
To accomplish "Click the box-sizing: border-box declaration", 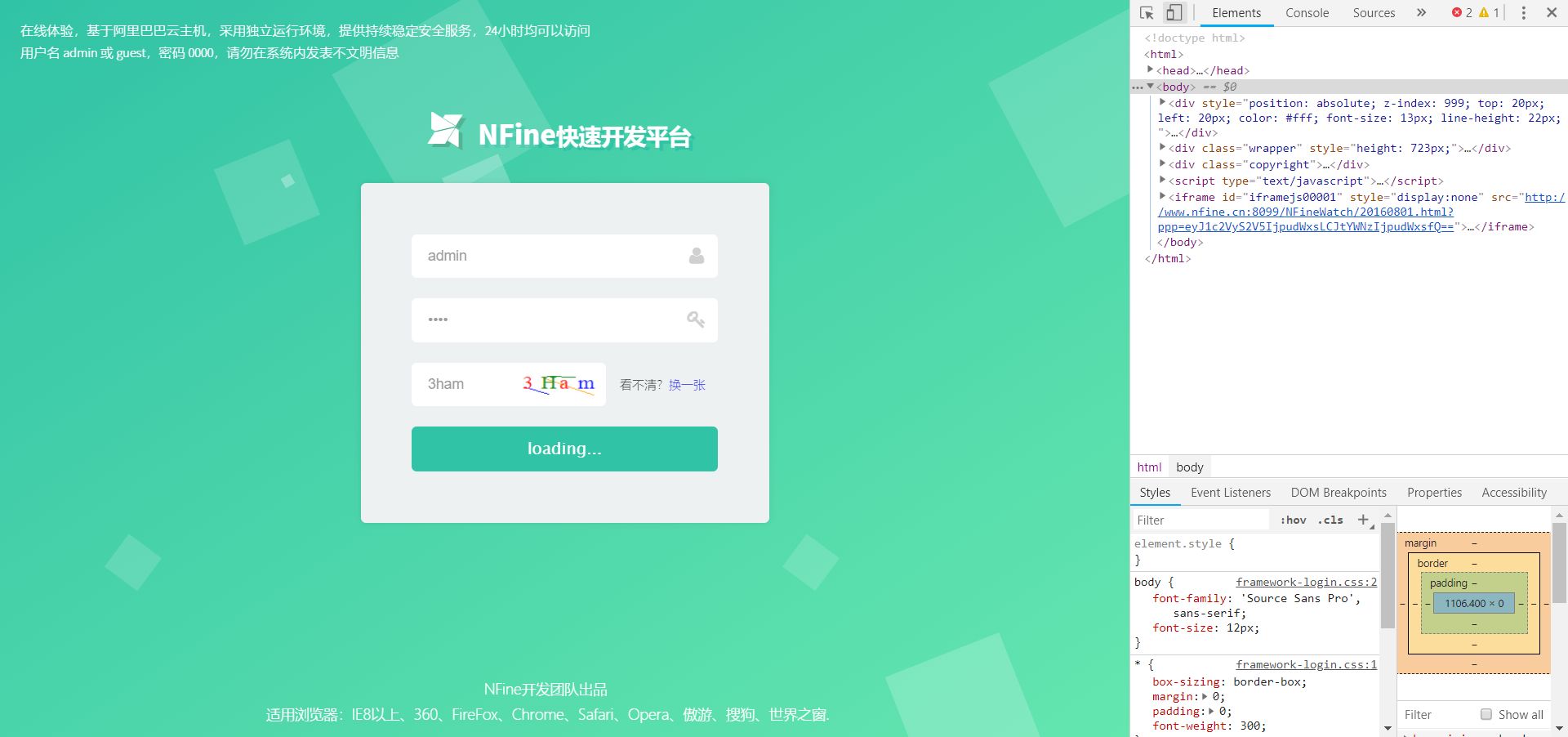I will click(x=1229, y=681).
